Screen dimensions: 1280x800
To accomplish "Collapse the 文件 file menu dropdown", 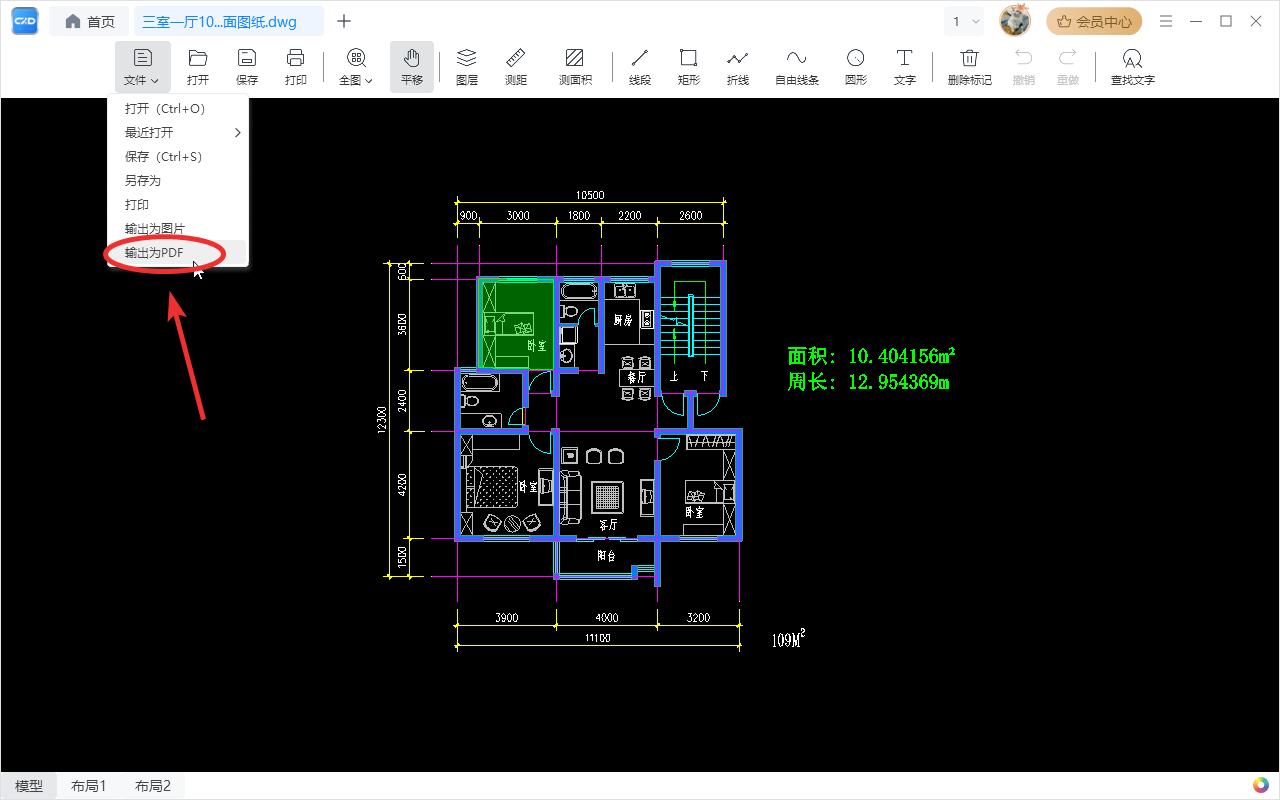I will (x=142, y=67).
